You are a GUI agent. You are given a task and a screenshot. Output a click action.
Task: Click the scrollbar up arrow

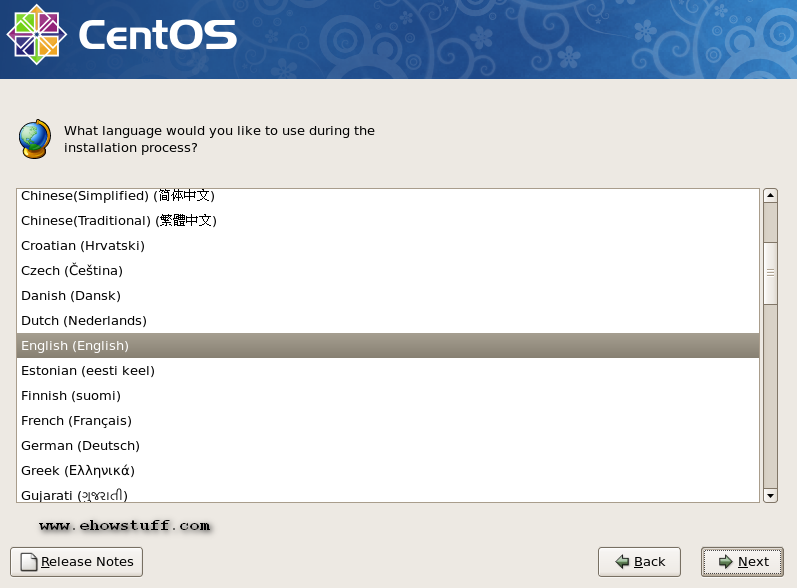(771, 195)
